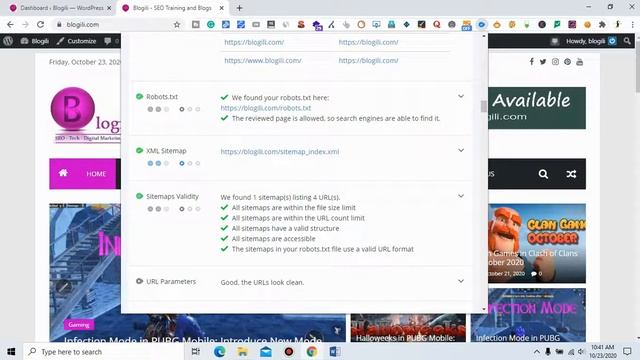
Task: Open the Howdy, blogili account menu
Action: tap(590, 41)
